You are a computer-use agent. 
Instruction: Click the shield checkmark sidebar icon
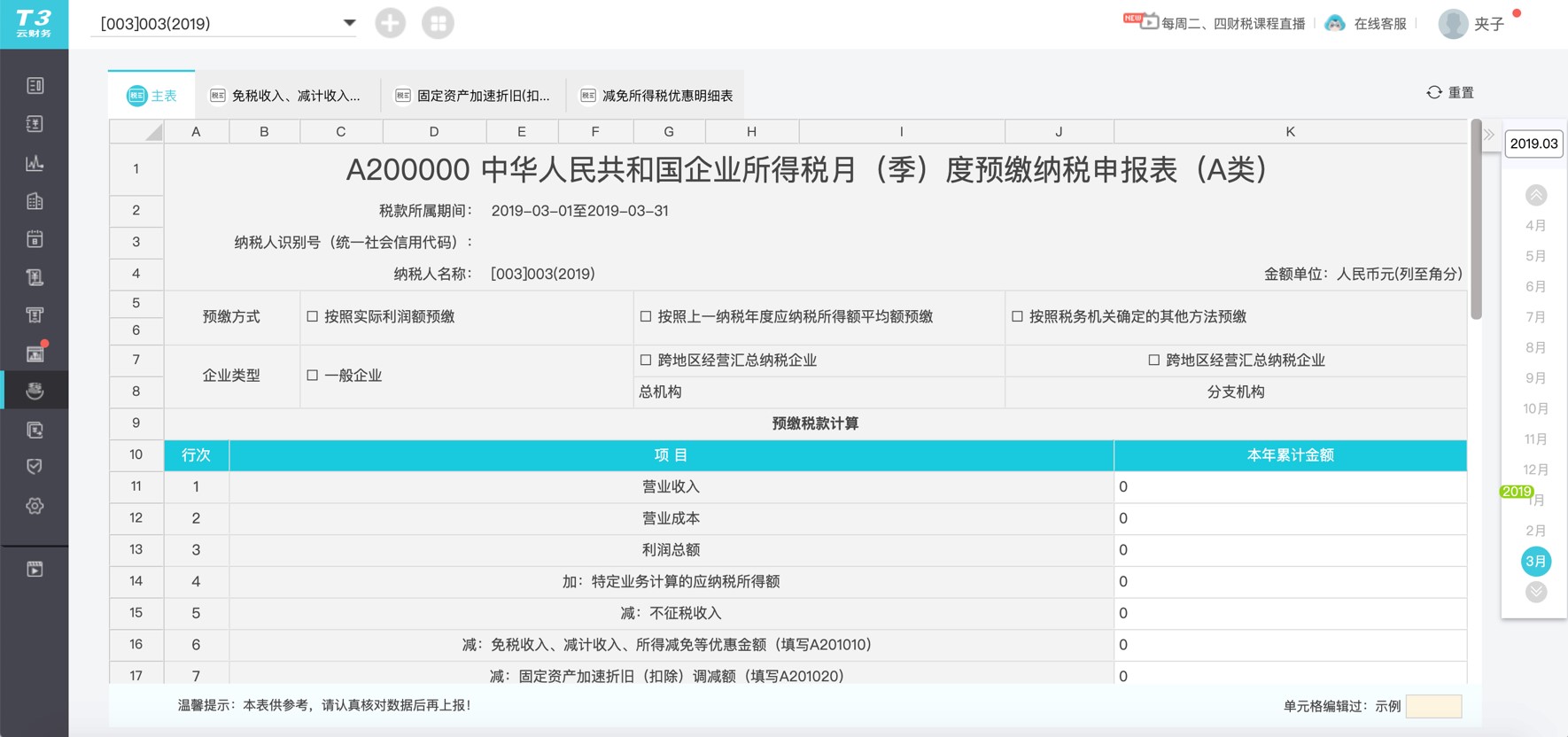pyautogui.click(x=35, y=467)
